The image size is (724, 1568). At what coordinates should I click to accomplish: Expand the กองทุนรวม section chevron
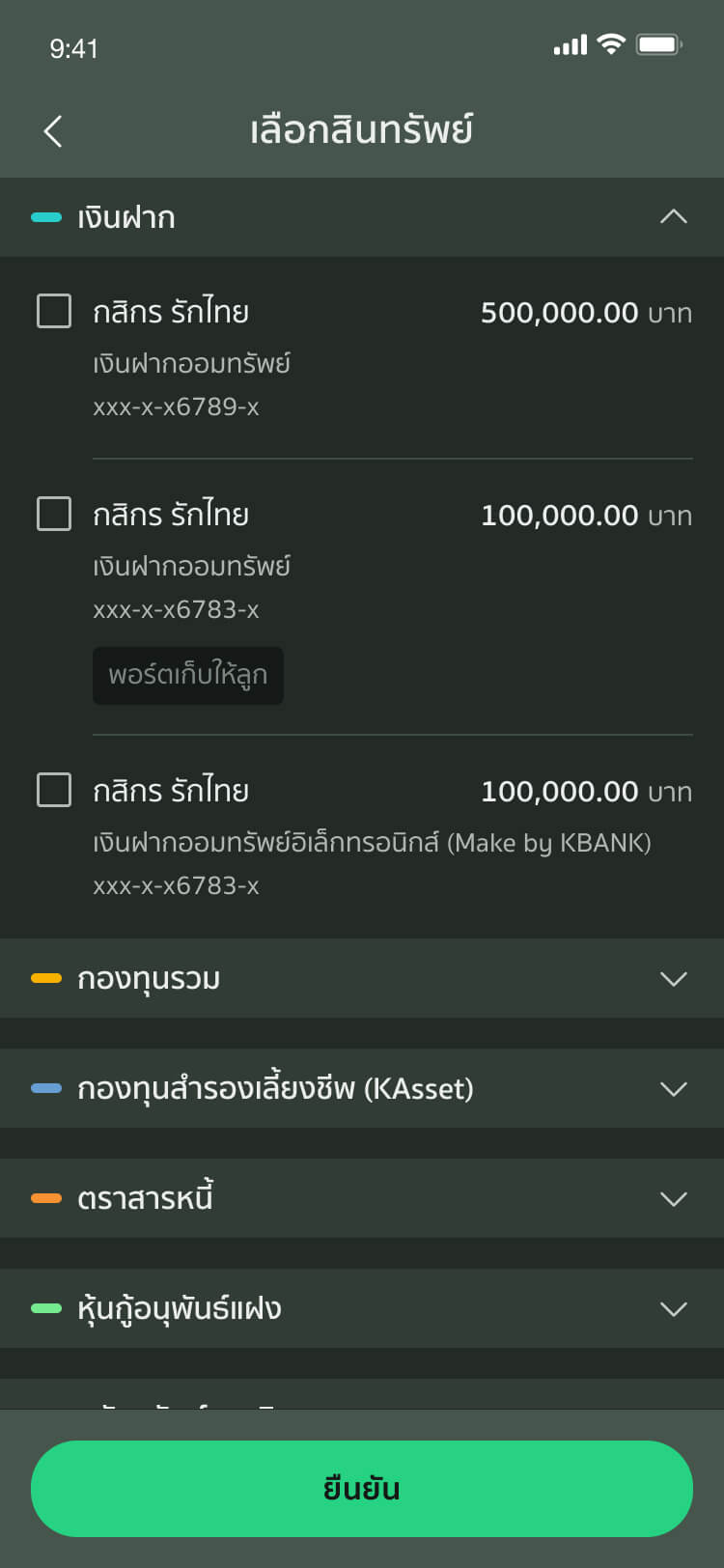(x=673, y=978)
